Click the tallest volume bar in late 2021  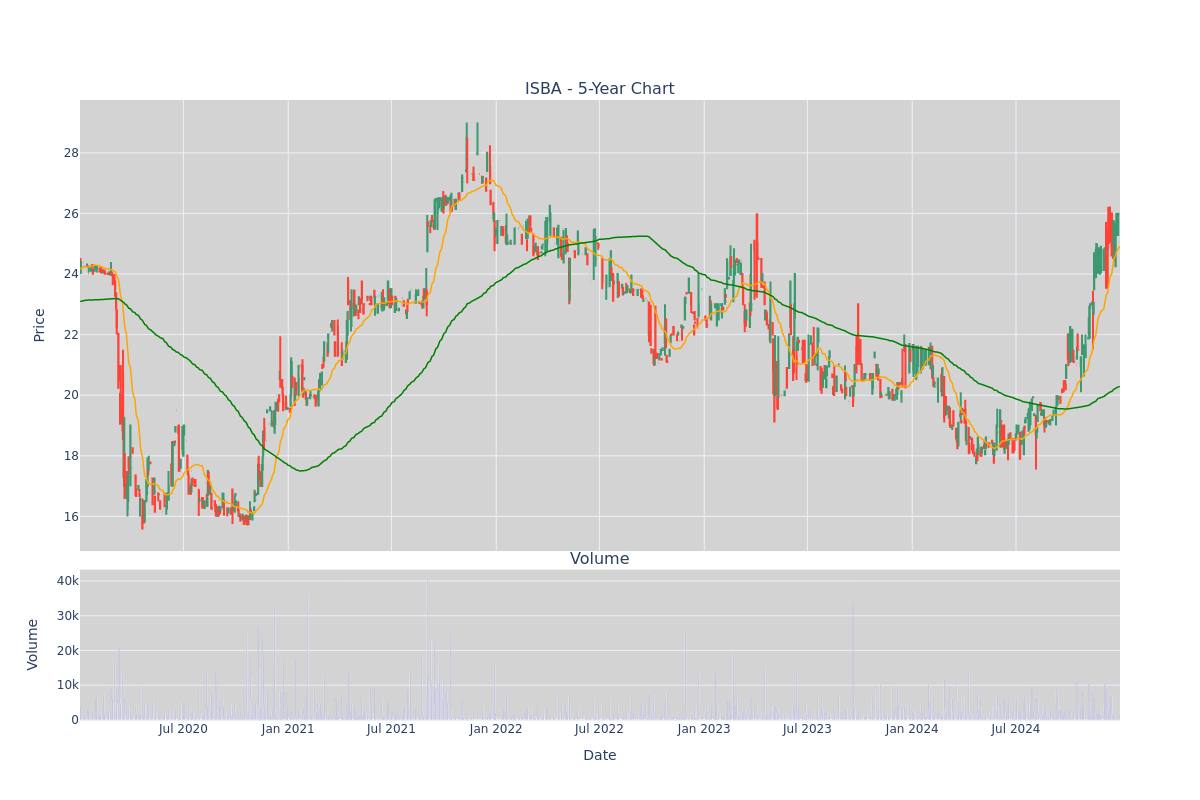427,648
